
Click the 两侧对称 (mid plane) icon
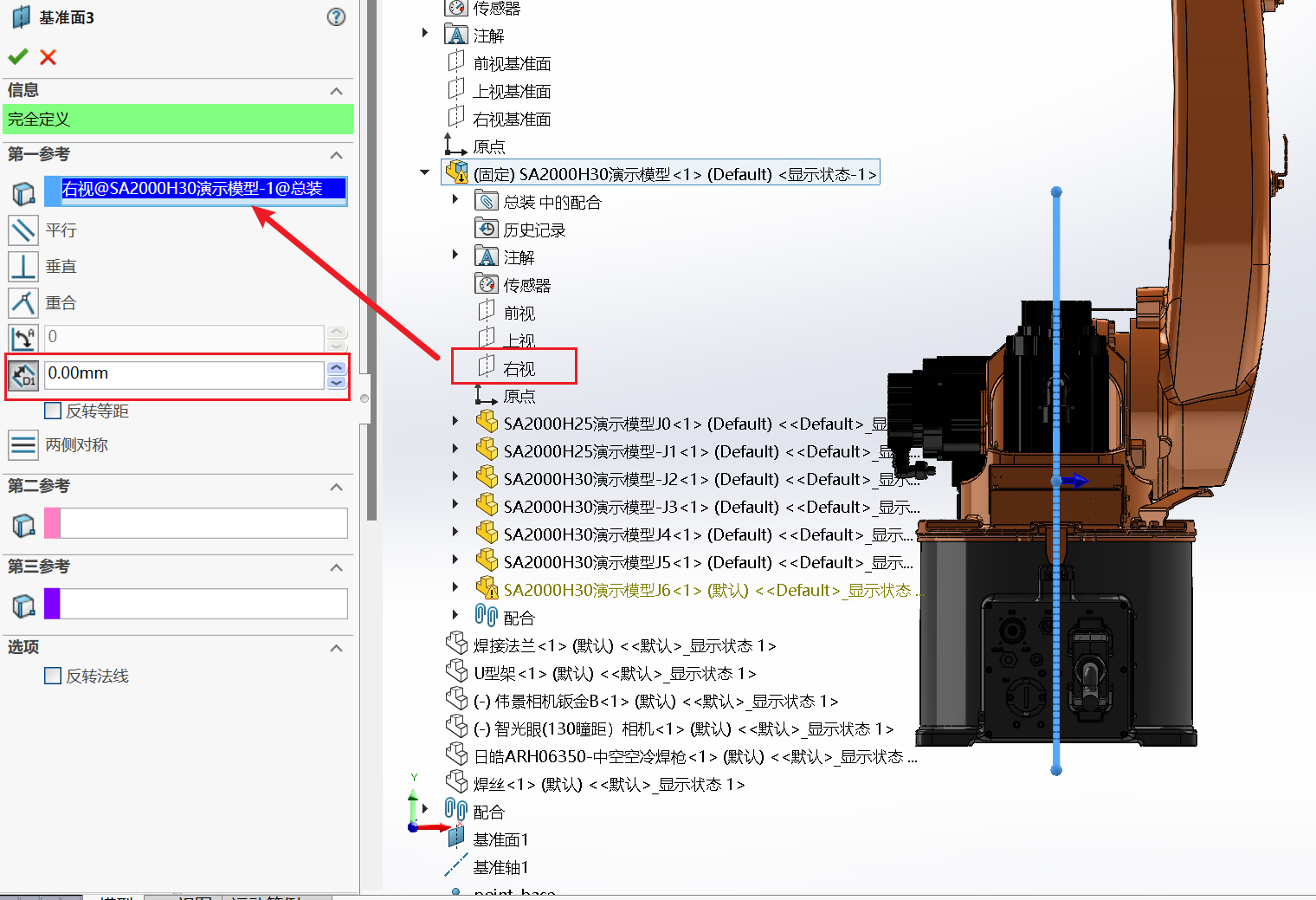coord(23,445)
